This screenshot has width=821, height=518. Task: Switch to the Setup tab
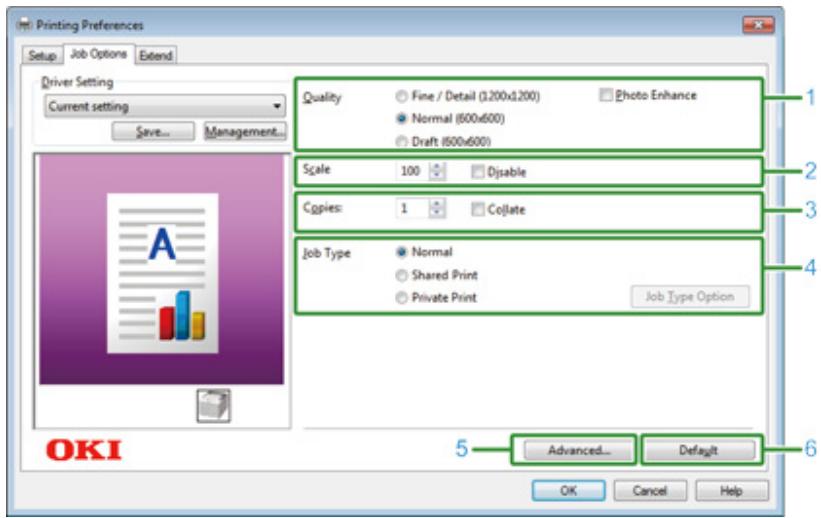click(42, 56)
